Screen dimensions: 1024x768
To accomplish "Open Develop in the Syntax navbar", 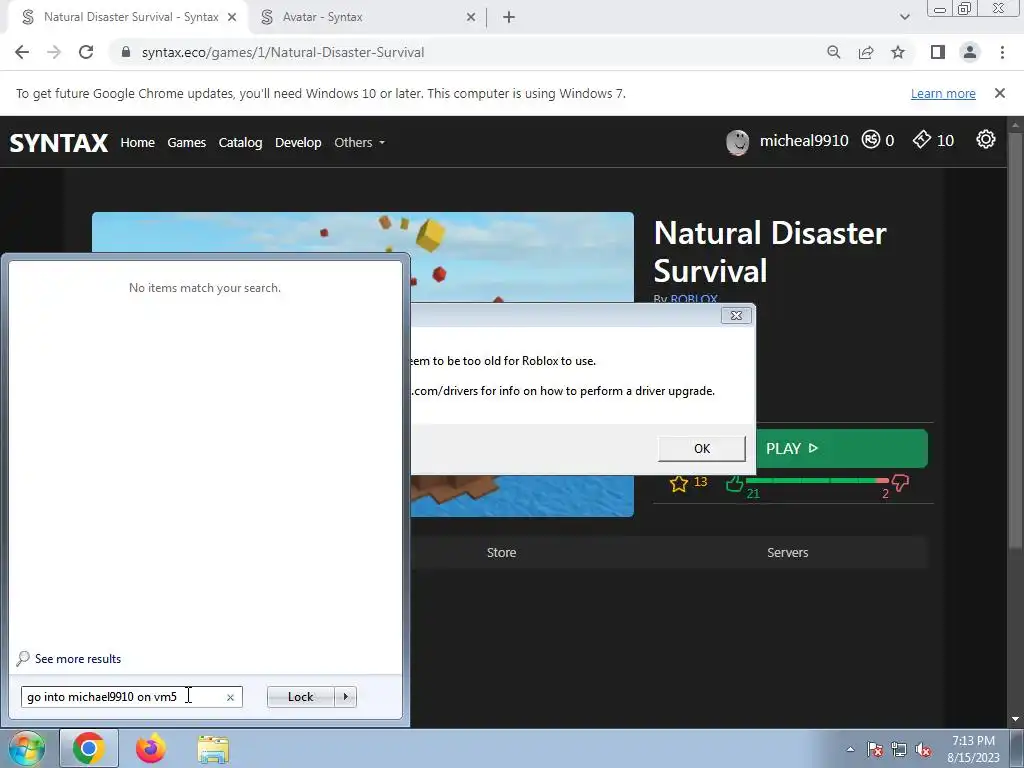I will click(298, 142).
